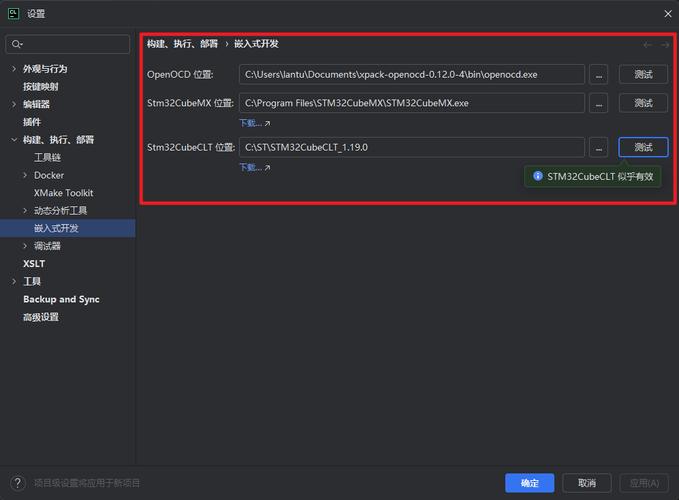The image size is (679, 500).
Task: Select the 嵌入式开发 tree item
Action: (x=68, y=228)
